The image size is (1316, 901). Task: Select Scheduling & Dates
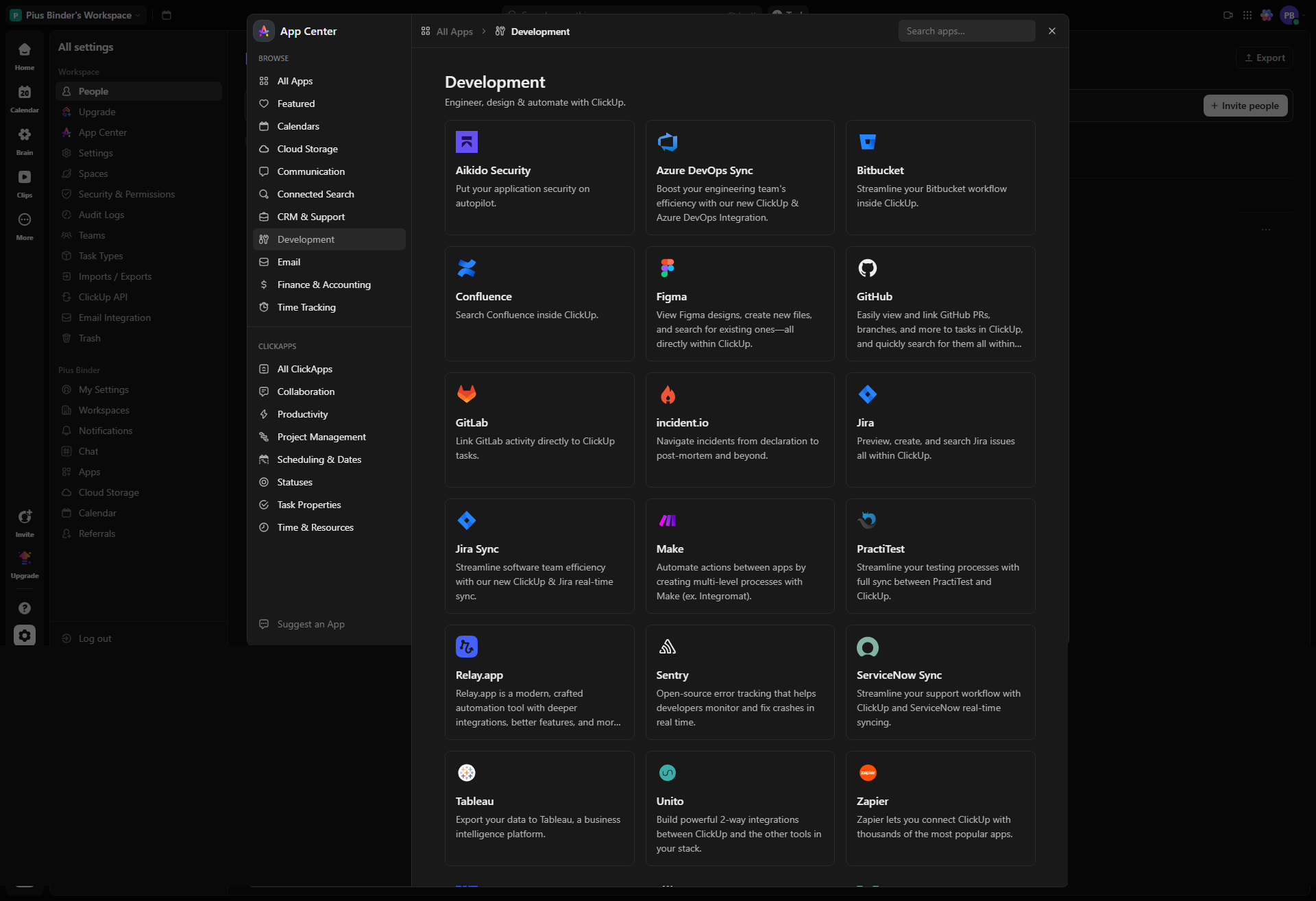click(329, 459)
